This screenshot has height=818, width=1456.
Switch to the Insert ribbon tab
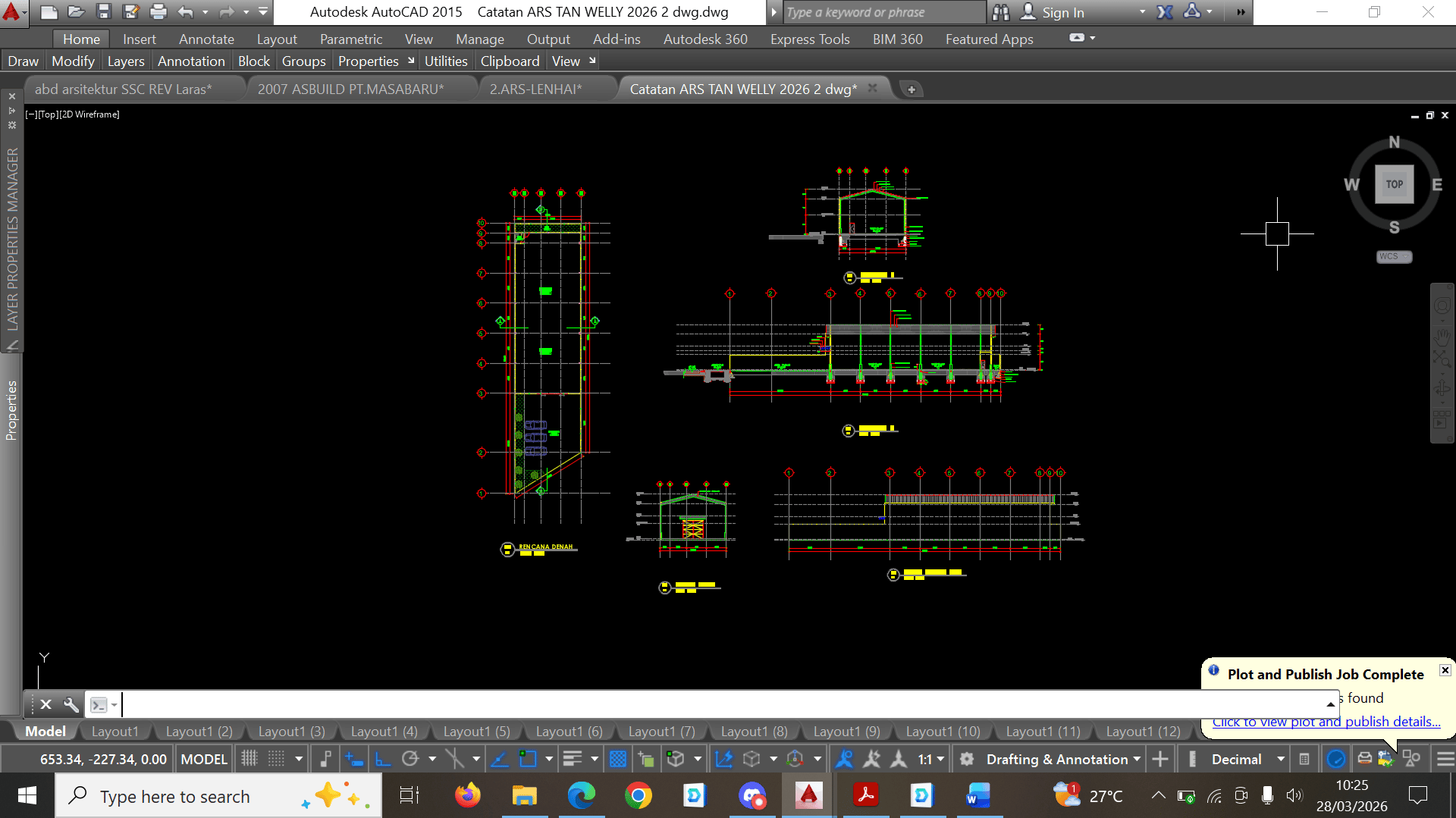[140, 39]
